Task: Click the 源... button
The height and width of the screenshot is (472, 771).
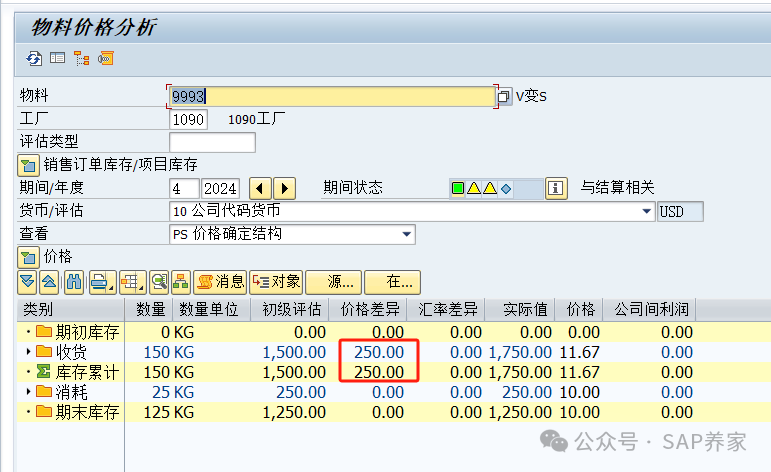Action: (x=334, y=282)
